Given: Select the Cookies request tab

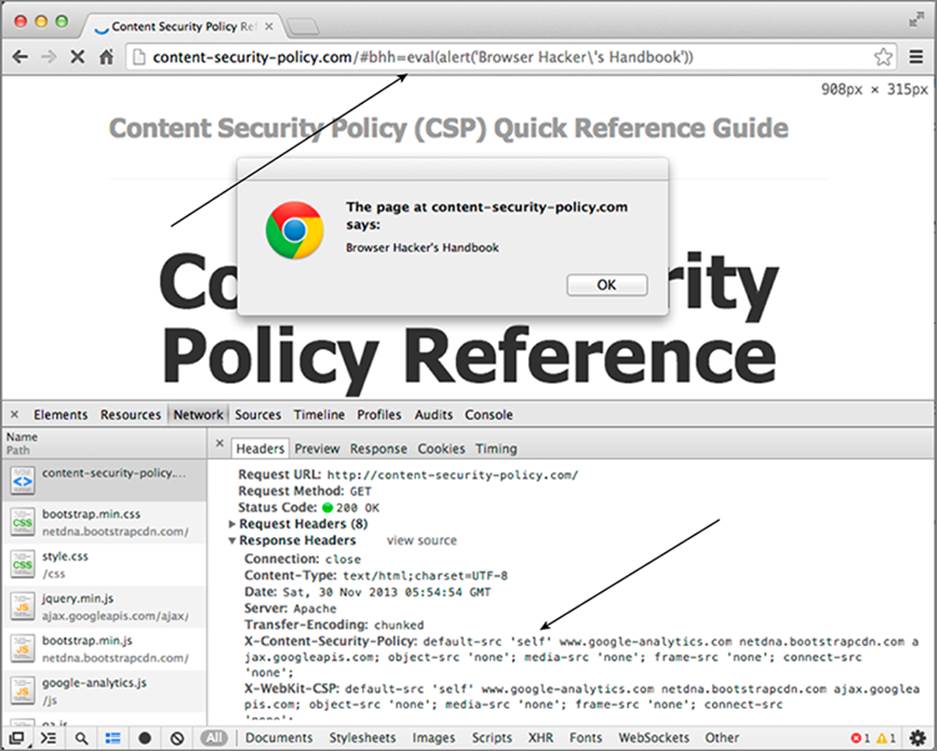Looking at the screenshot, I should [441, 449].
